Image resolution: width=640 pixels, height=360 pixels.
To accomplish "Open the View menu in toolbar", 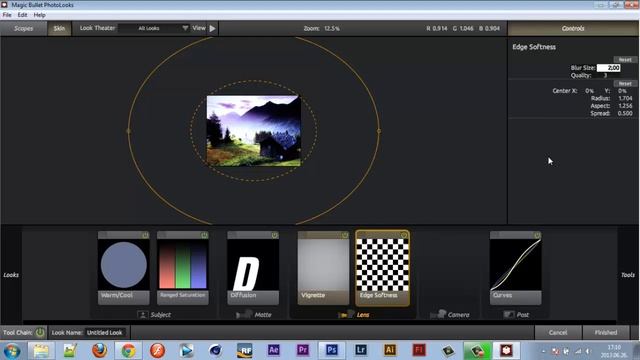I will click(x=199, y=28).
